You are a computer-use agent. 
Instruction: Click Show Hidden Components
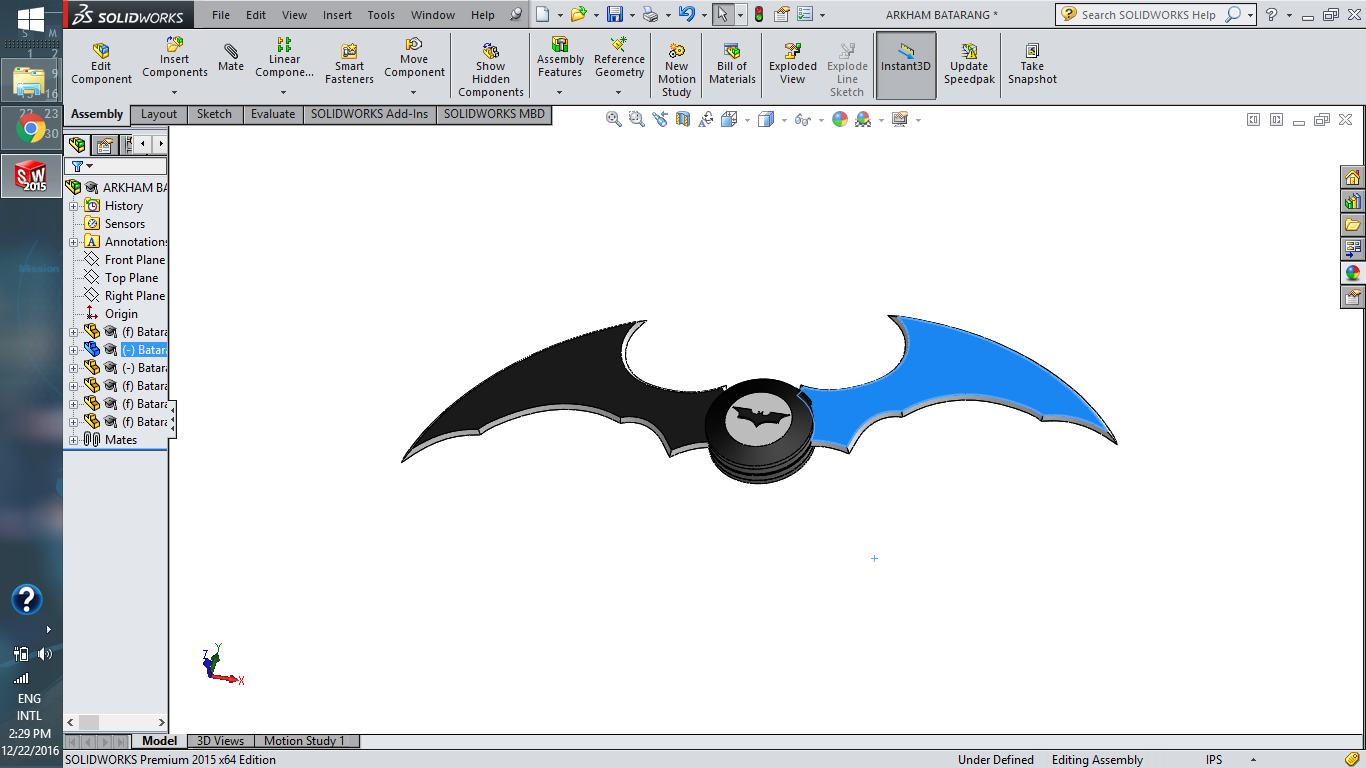[x=490, y=70]
